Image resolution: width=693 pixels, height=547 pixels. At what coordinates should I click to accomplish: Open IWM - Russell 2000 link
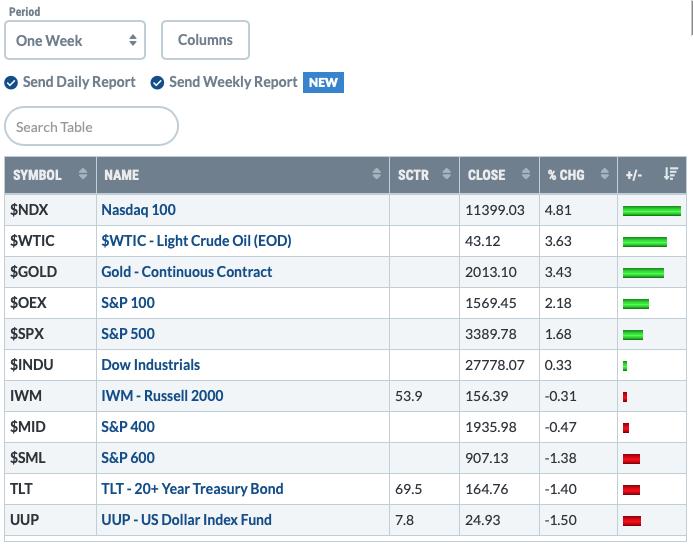point(162,396)
